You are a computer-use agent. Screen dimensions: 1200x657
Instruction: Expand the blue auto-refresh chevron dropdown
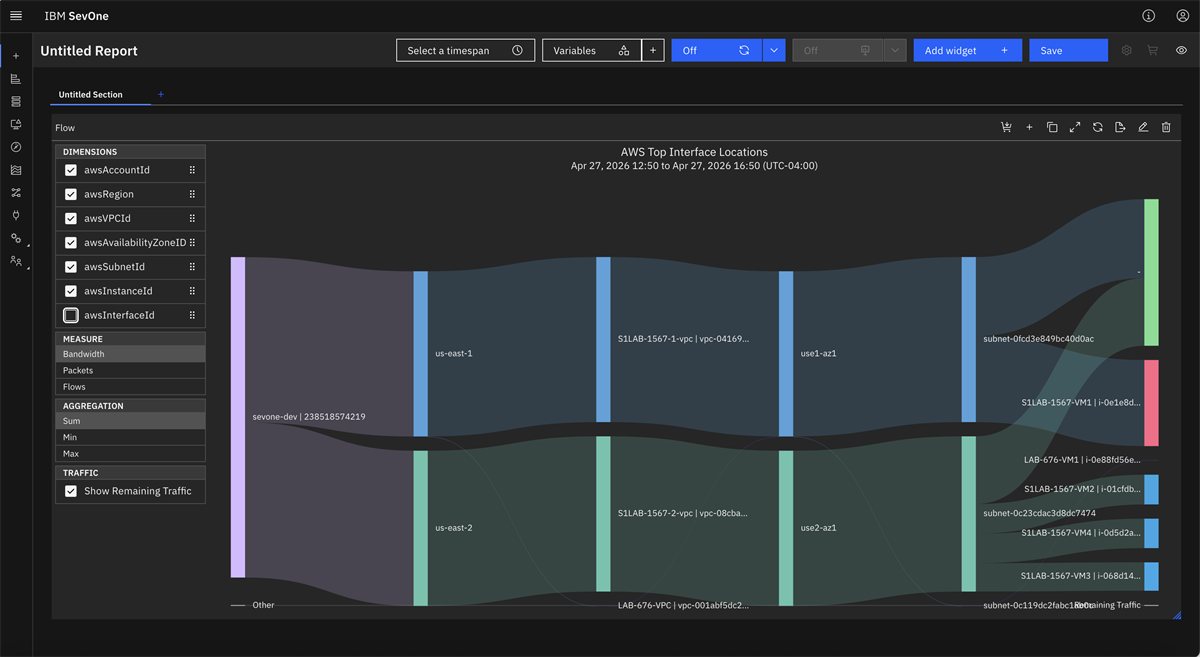[774, 50]
